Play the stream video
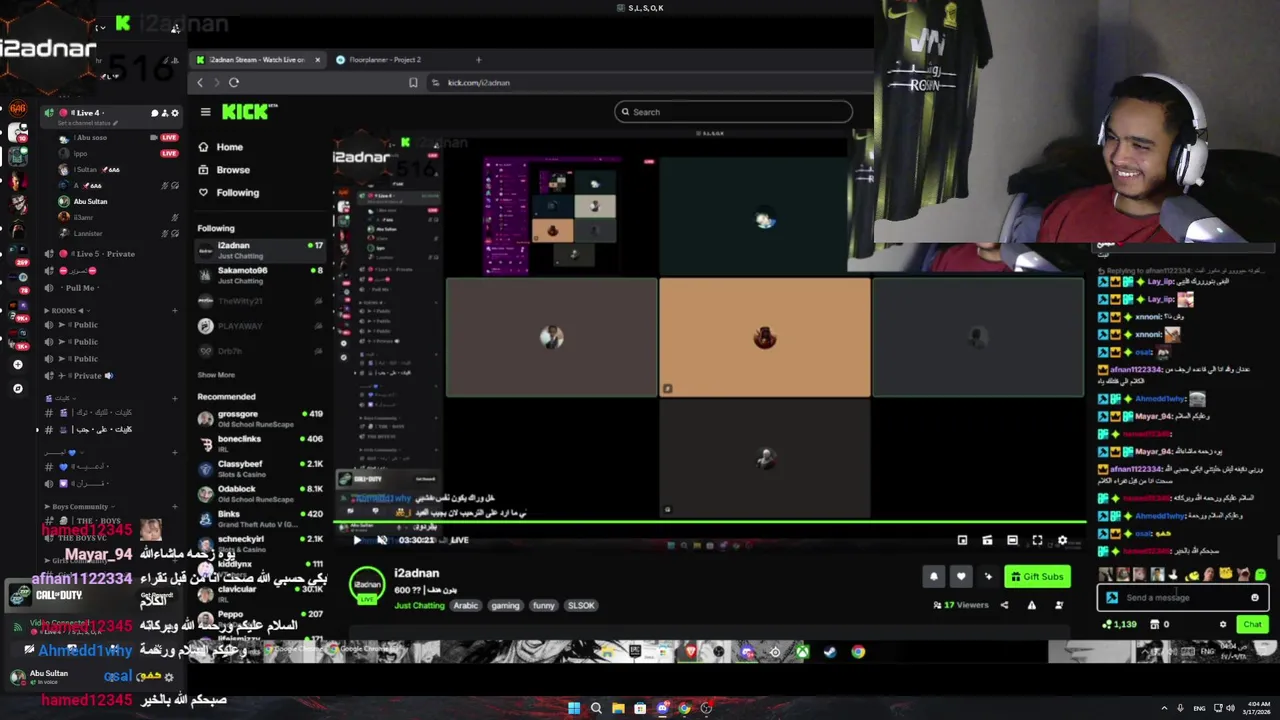This screenshot has height=720, width=1280. pos(357,540)
